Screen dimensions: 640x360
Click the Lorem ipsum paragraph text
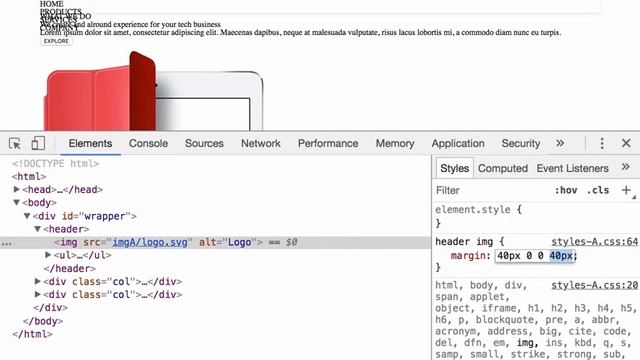[300, 32]
